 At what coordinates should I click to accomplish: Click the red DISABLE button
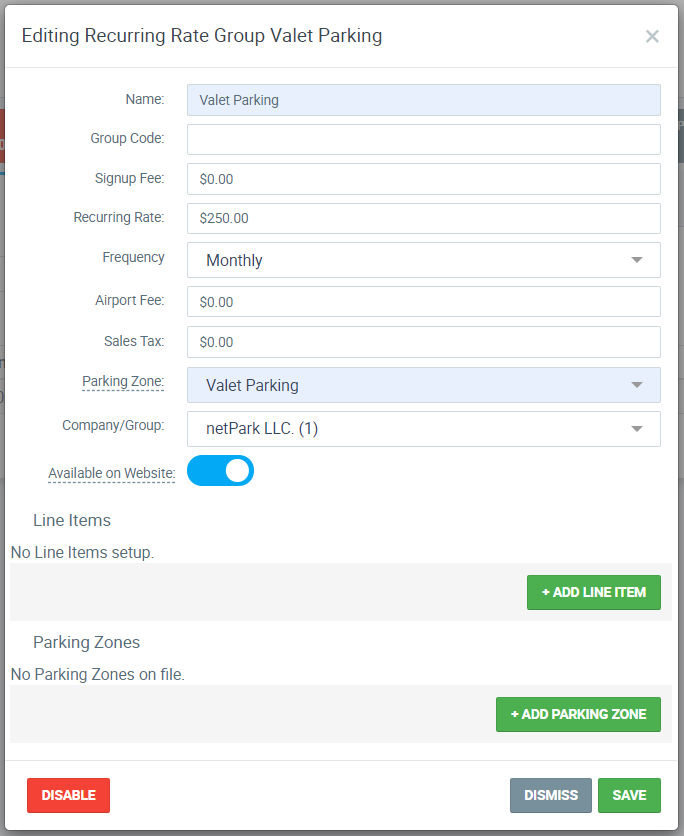pyautogui.click(x=68, y=795)
